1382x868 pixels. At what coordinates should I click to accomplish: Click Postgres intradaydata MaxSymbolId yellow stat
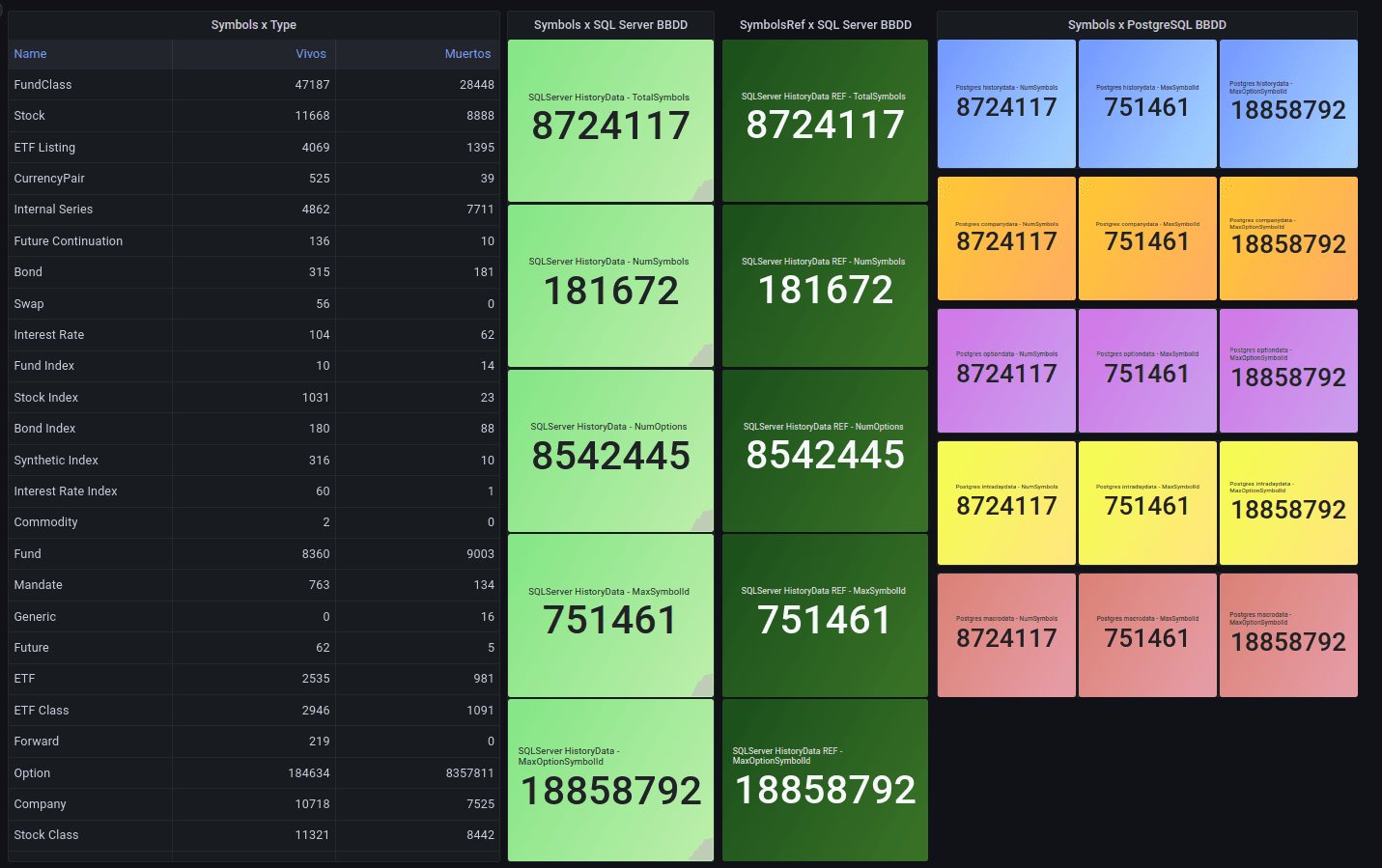(1147, 503)
